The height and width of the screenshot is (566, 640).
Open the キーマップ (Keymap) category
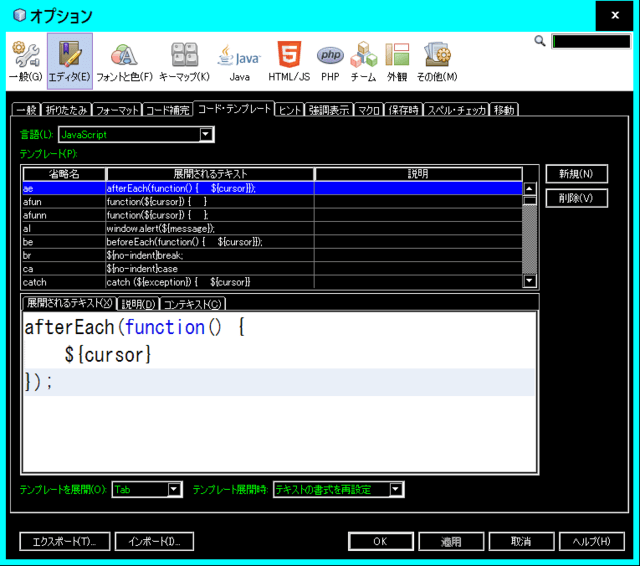coord(184,60)
